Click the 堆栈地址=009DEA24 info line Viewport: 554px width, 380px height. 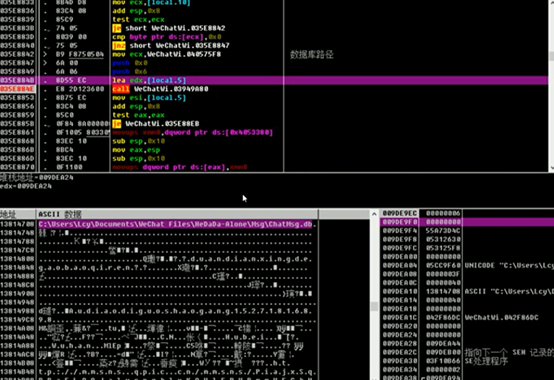tap(37, 177)
